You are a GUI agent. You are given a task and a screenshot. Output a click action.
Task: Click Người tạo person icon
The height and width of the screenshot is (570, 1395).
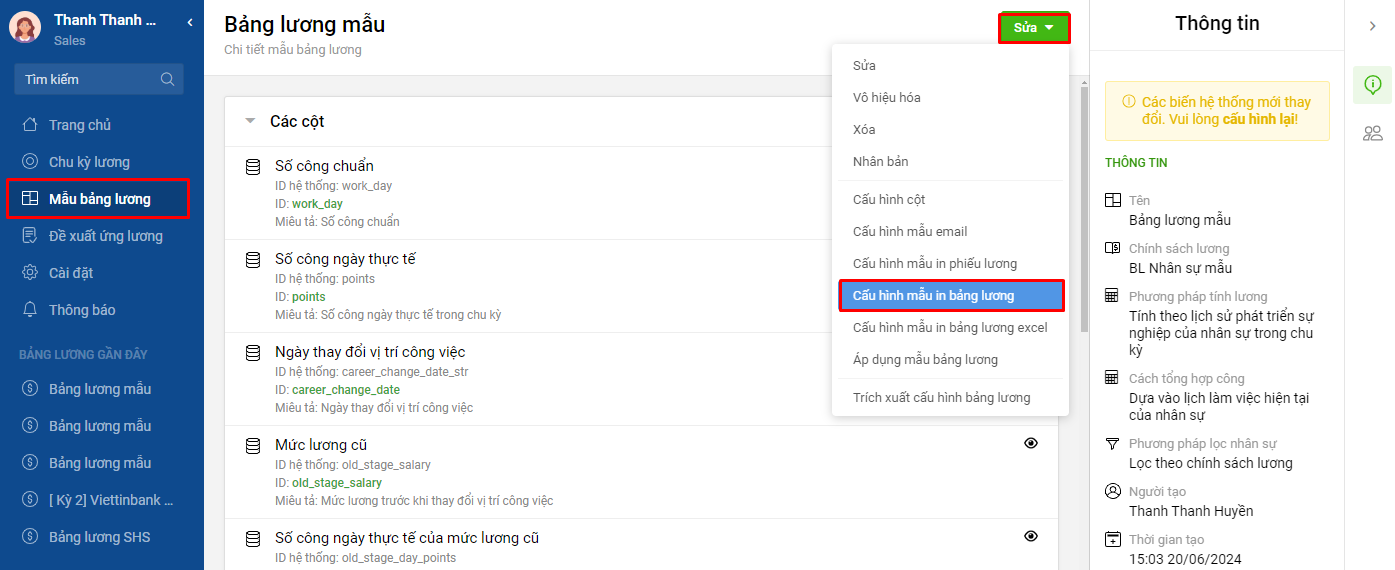click(1112, 491)
